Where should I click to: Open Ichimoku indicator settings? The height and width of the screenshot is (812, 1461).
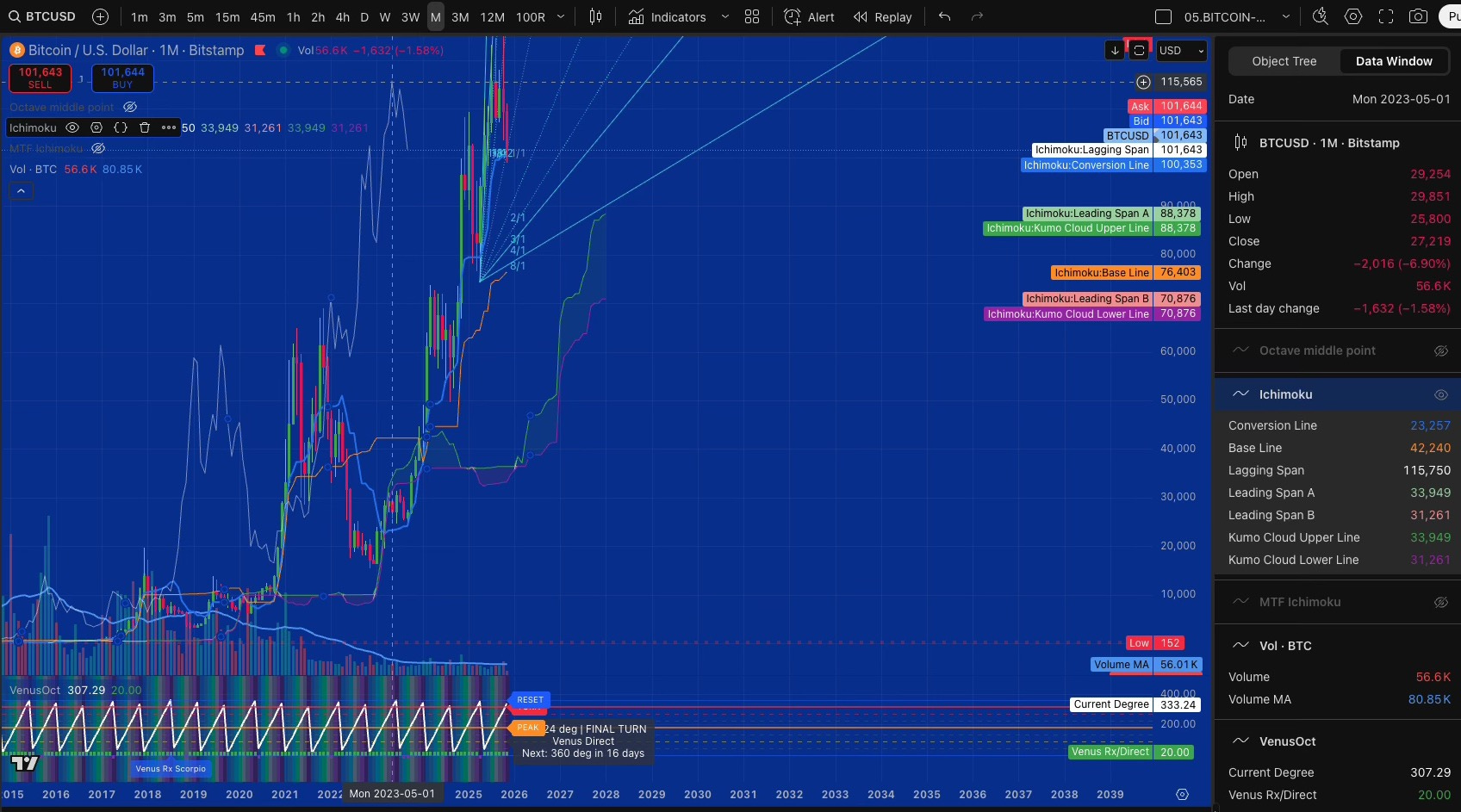(x=96, y=127)
